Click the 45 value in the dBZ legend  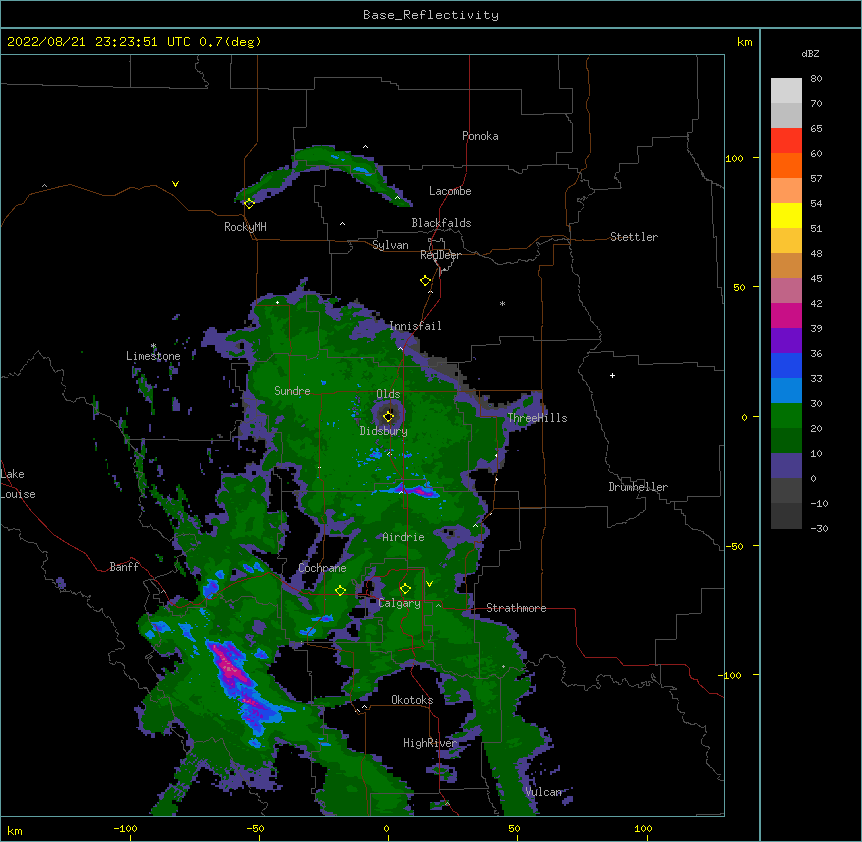click(x=816, y=279)
